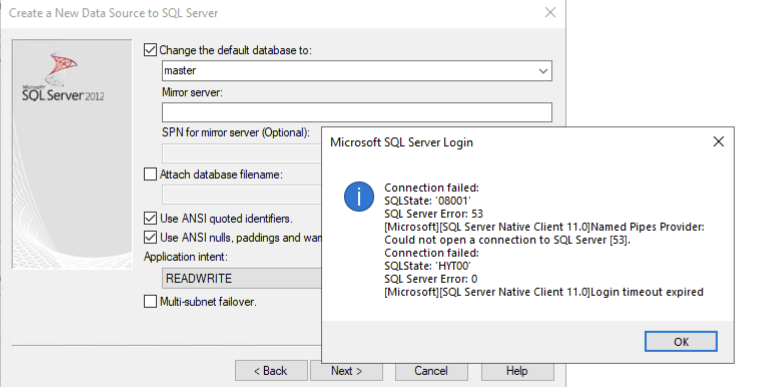Image resolution: width=771 pixels, height=387 pixels.
Task: Click the Mirror server text field
Action: 357,112
